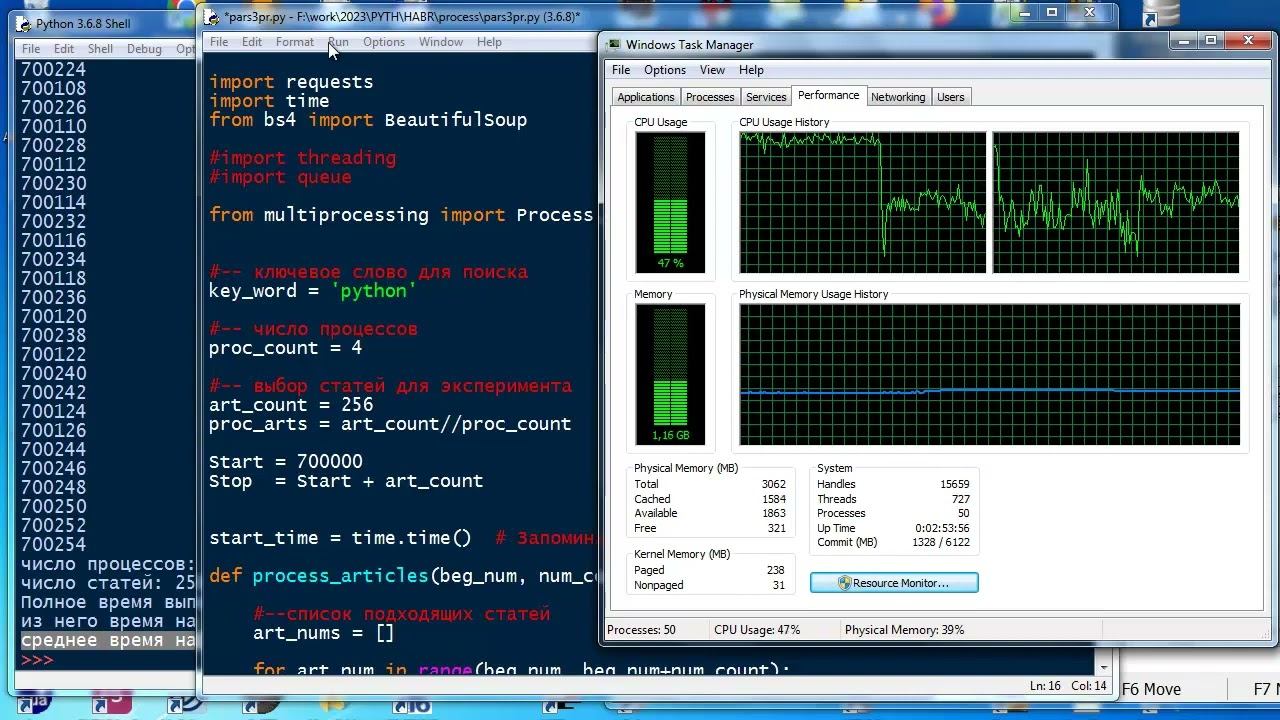This screenshot has height=720, width=1280.
Task: Click the Python Shell window title icon
Action: tap(23, 23)
